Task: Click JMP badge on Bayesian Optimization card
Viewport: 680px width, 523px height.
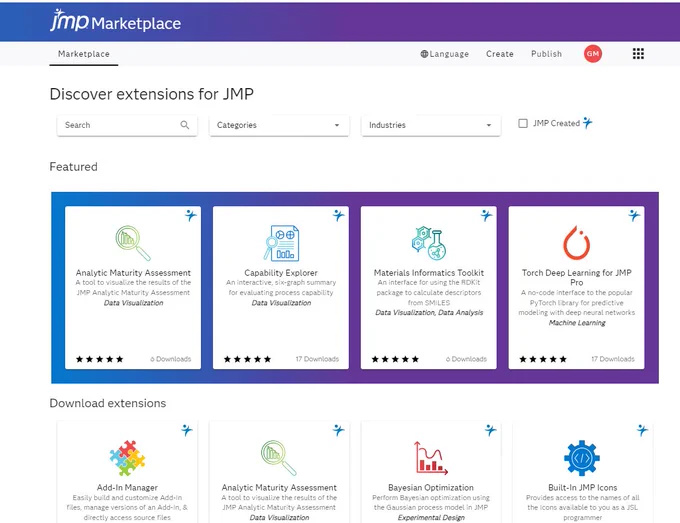Action: [490, 430]
